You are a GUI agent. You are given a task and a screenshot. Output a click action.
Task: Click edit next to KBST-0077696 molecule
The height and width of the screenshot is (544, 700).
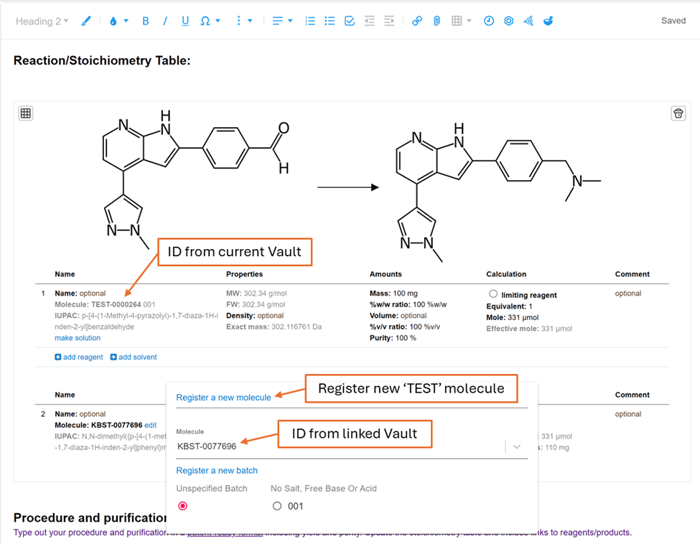click(150, 425)
